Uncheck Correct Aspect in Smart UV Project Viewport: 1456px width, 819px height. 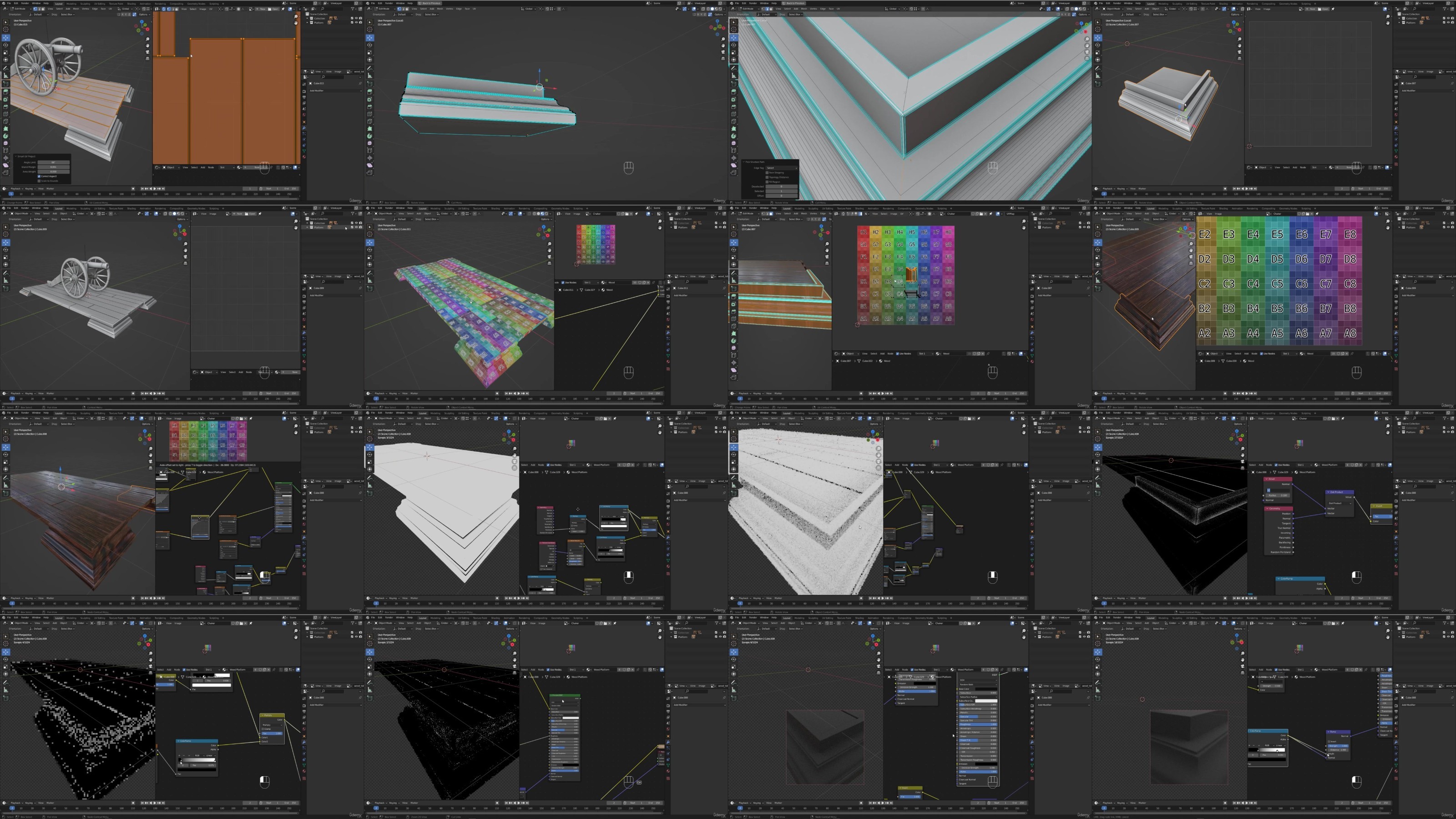click(x=39, y=177)
